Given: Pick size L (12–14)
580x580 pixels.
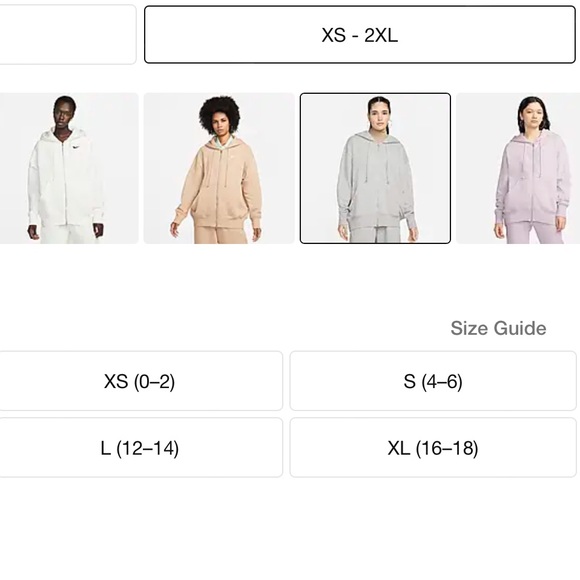Looking at the screenshot, I should 141,448.
